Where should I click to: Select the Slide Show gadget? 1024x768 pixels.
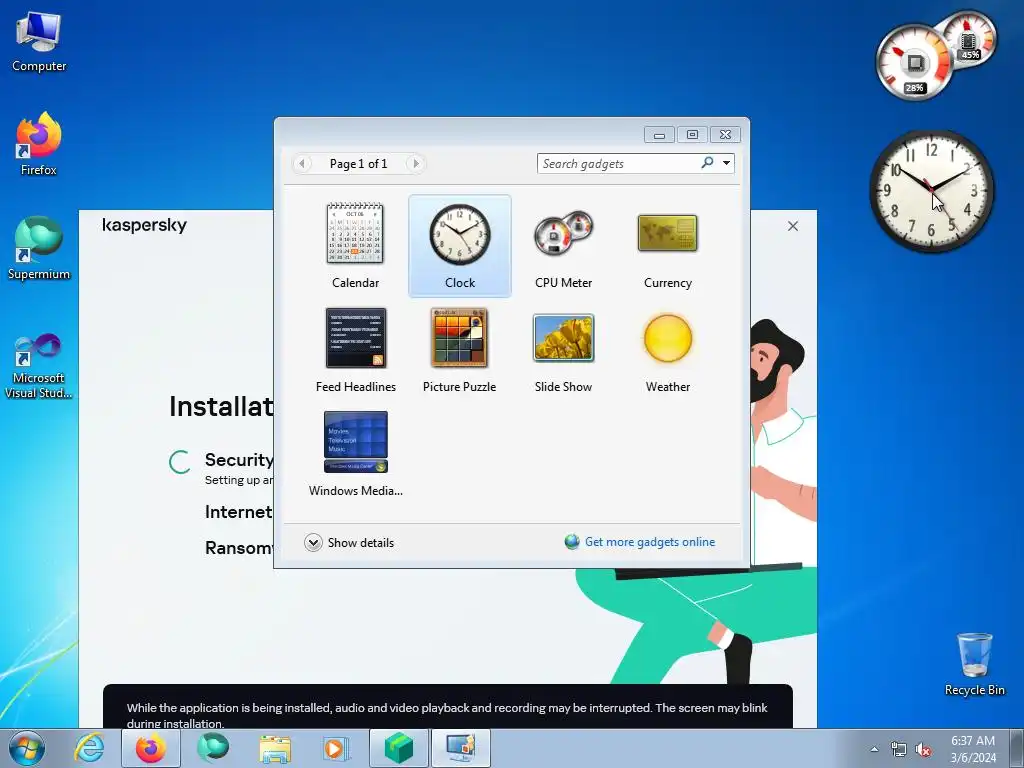(564, 350)
